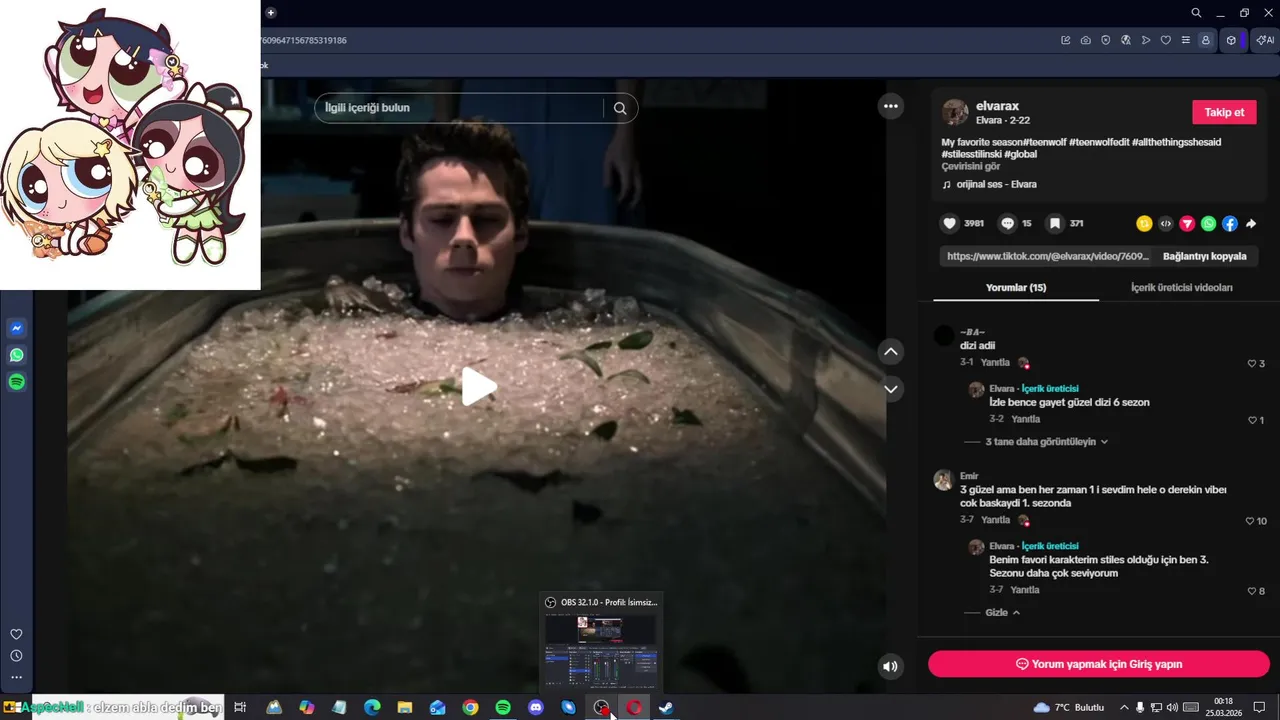Open the sidebar heart bookmarks icon
Image resolution: width=1280 pixels, height=720 pixels.
tap(16, 634)
